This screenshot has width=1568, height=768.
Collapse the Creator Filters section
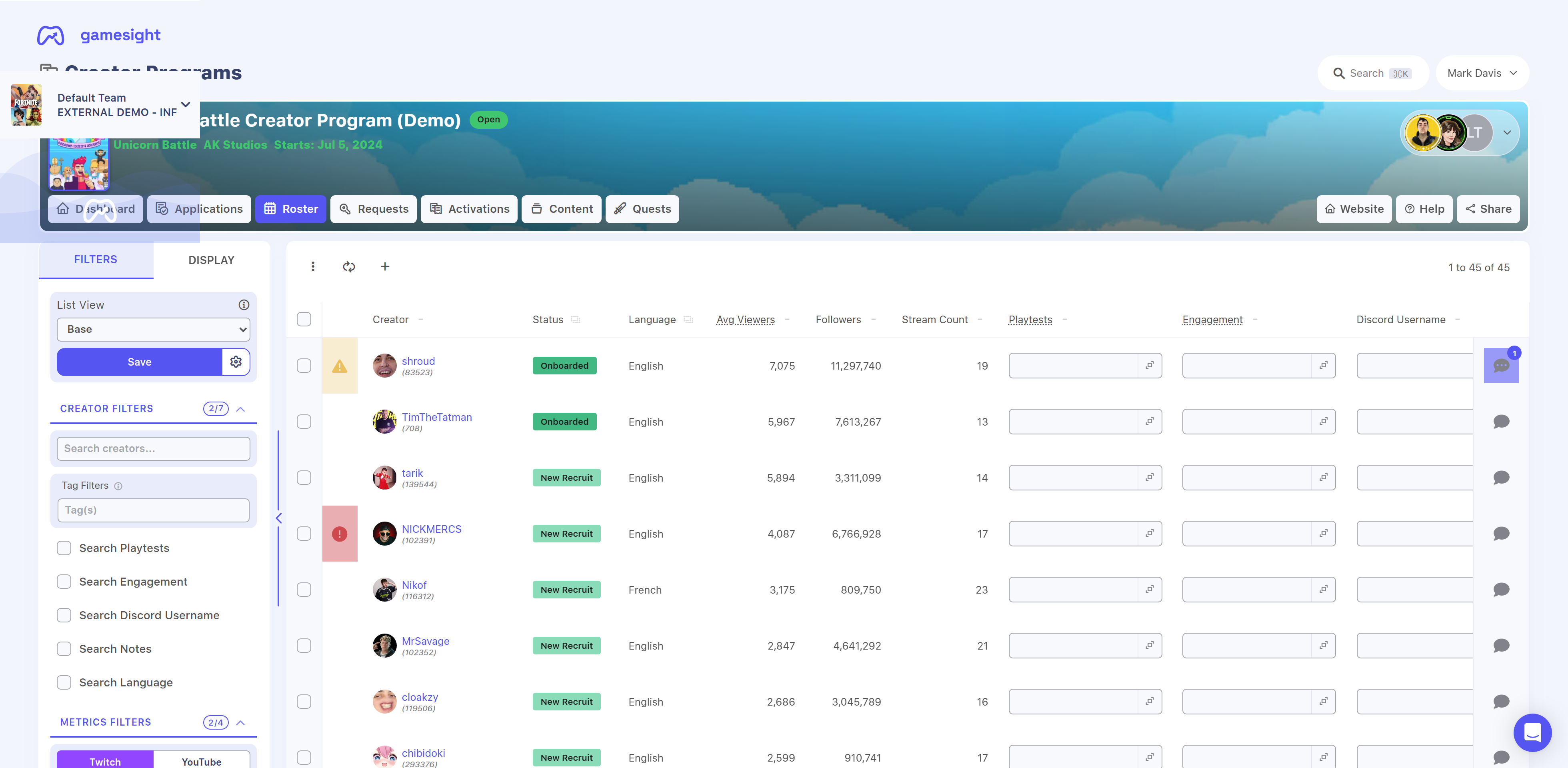240,409
